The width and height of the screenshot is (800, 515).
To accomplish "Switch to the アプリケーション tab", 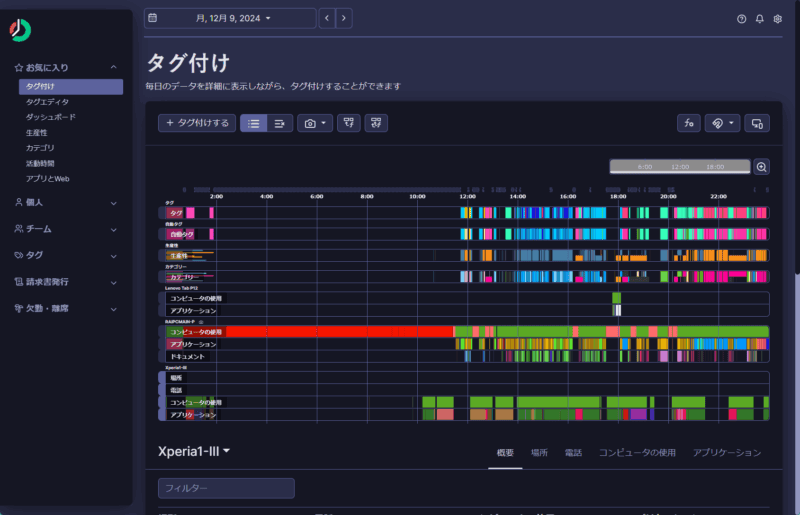I will (x=727, y=453).
